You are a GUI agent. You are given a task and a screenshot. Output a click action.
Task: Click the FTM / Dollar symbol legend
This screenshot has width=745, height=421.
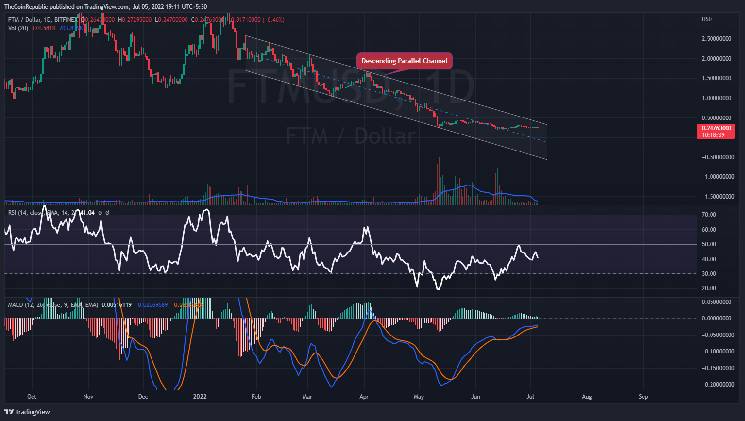42,20
